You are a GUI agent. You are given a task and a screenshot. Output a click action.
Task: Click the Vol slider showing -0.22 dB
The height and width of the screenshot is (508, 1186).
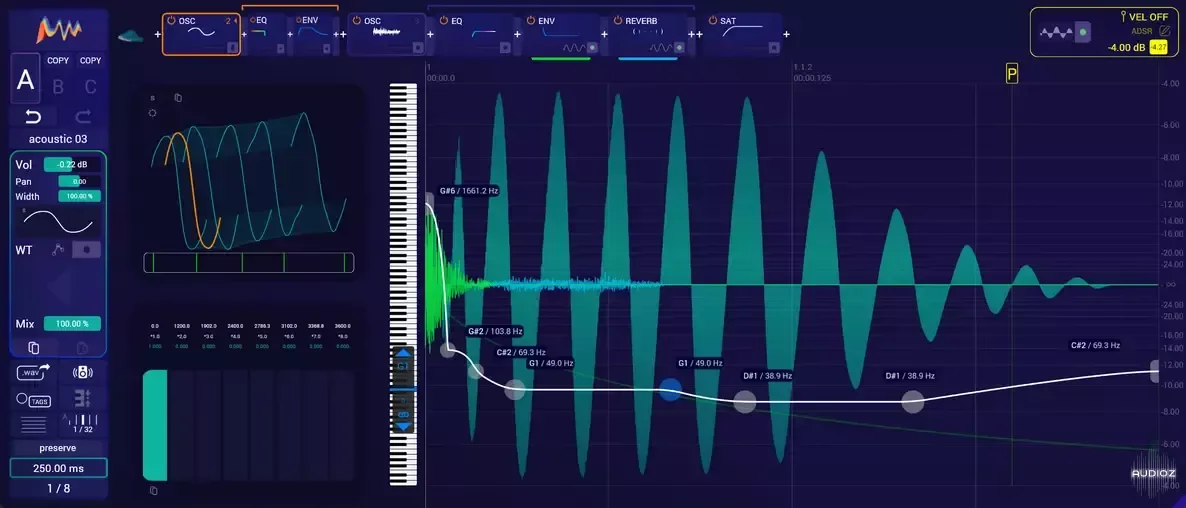tap(72, 165)
